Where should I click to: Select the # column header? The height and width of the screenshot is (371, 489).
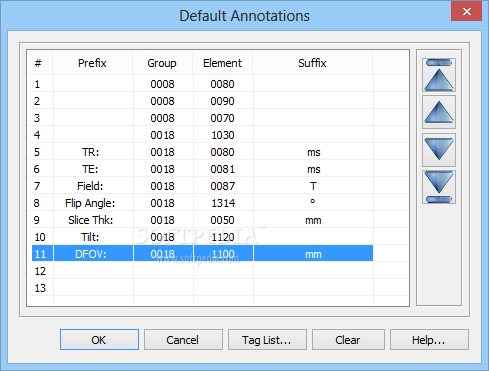[39, 63]
